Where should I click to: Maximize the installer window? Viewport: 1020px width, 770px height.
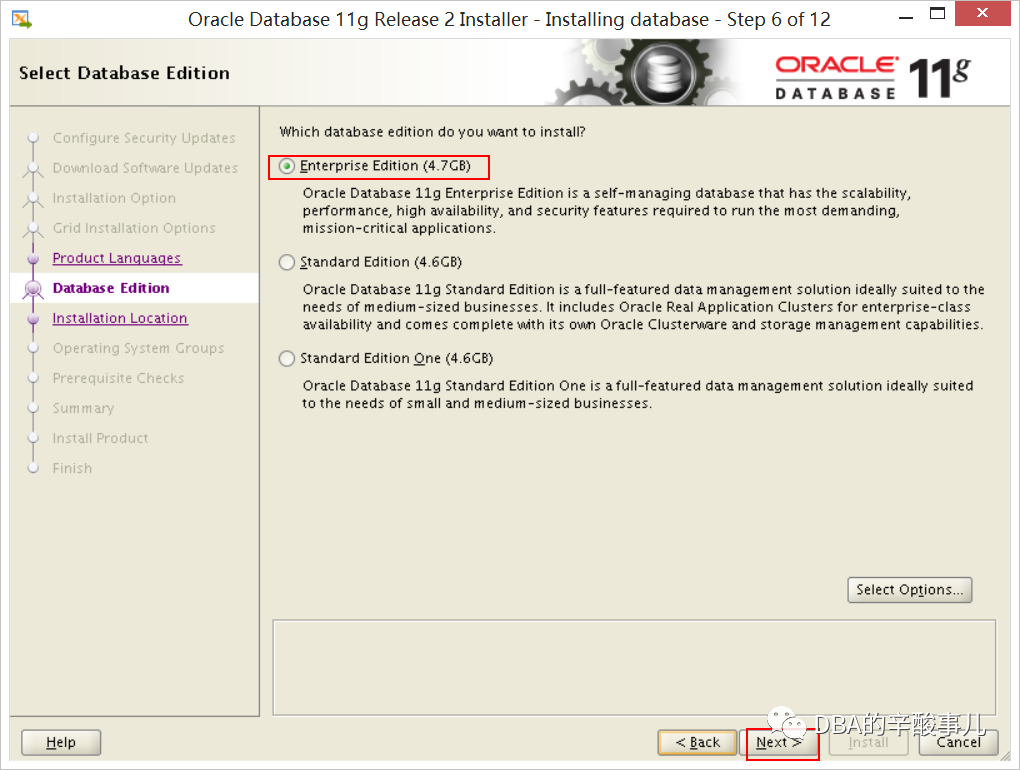coord(937,14)
